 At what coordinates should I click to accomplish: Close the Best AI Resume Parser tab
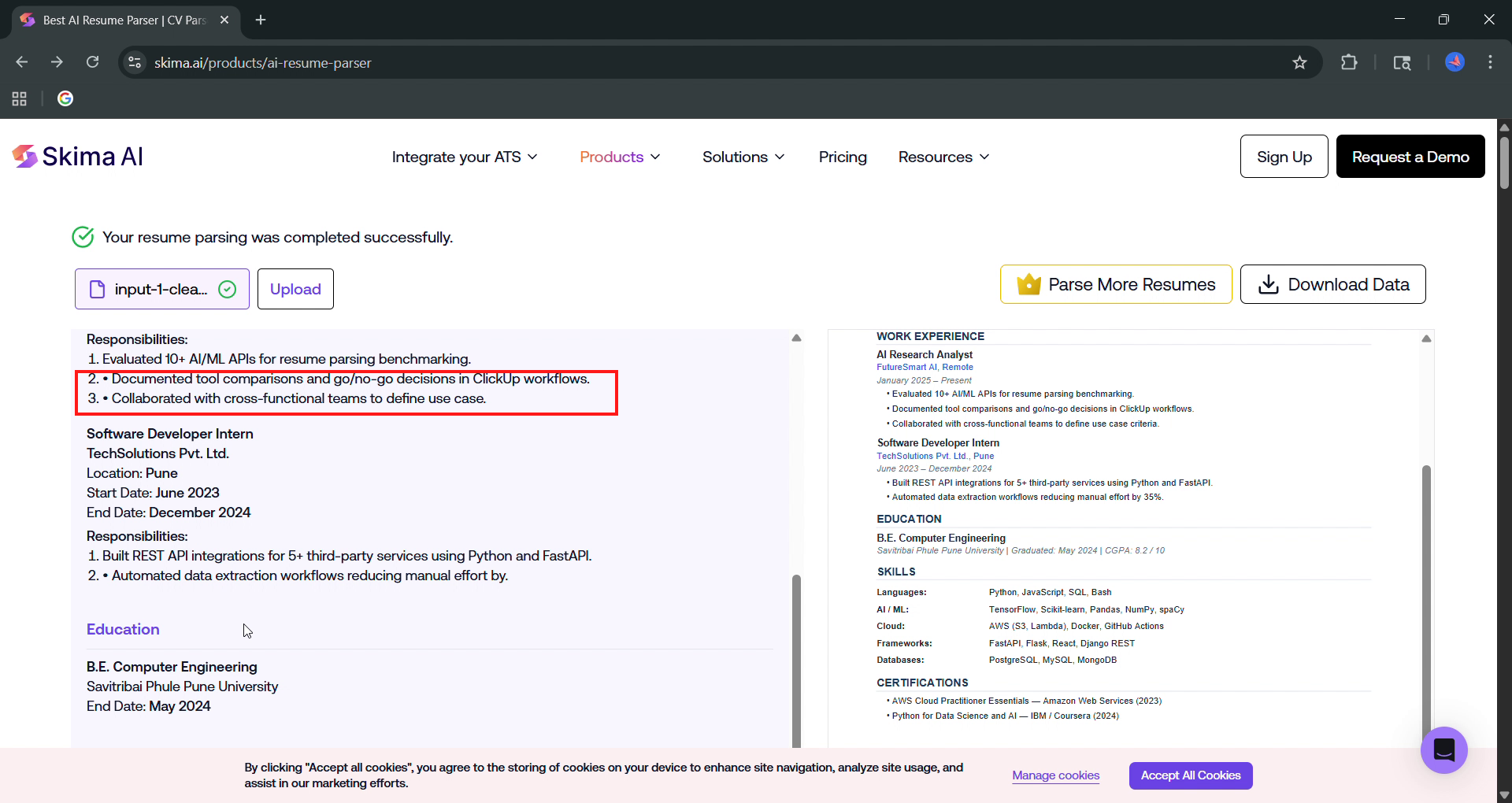(224, 20)
